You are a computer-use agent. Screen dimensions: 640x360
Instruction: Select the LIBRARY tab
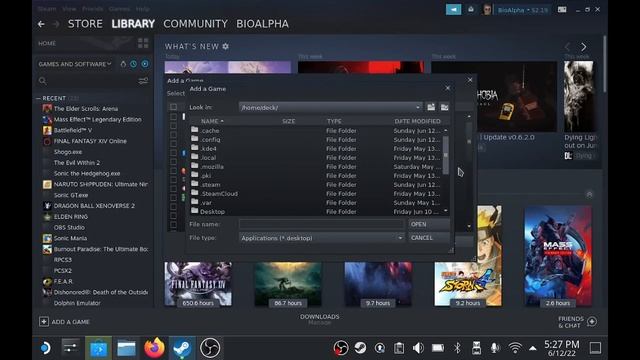pyautogui.click(x=133, y=24)
